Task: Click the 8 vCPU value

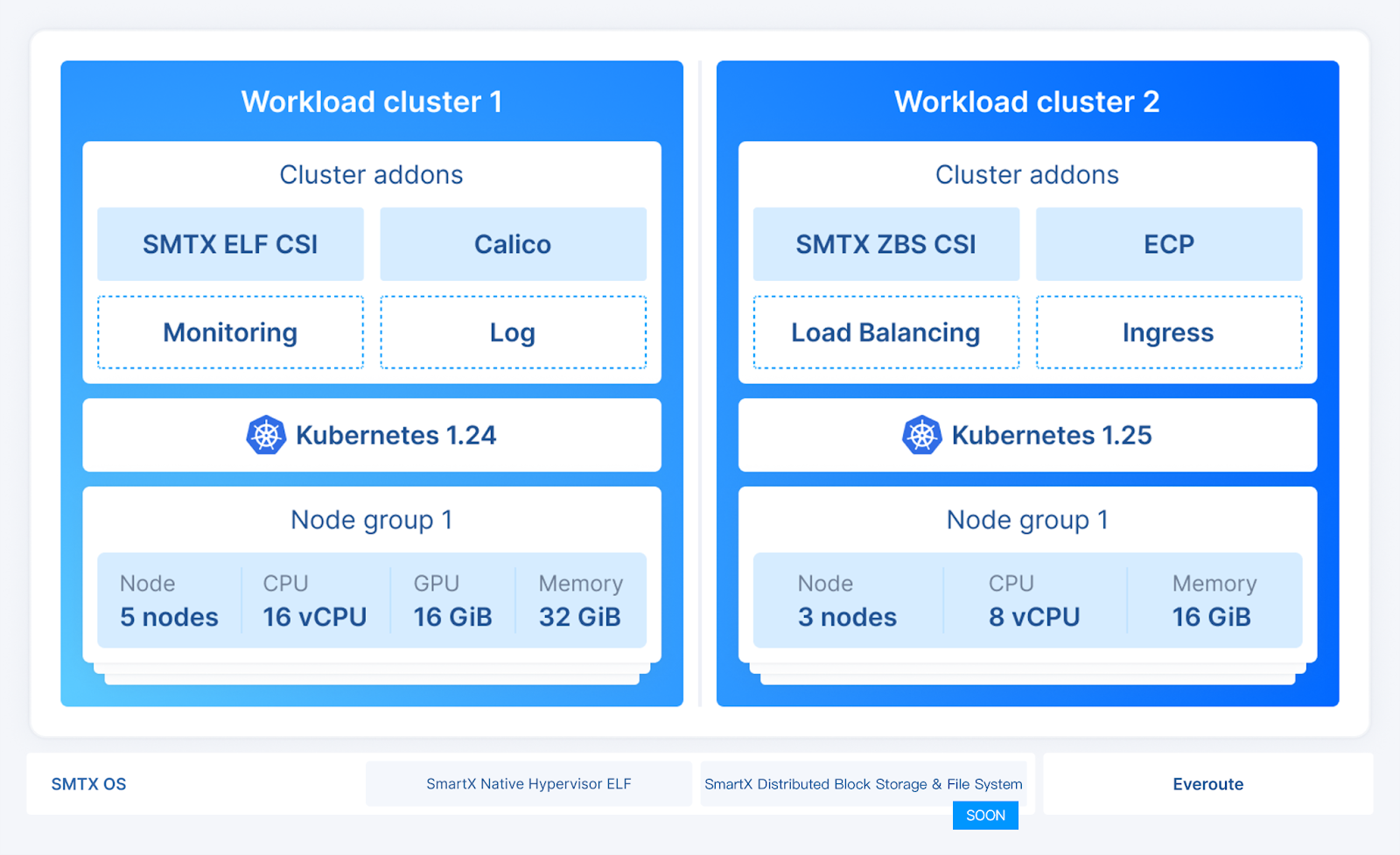Action: coord(1034,617)
